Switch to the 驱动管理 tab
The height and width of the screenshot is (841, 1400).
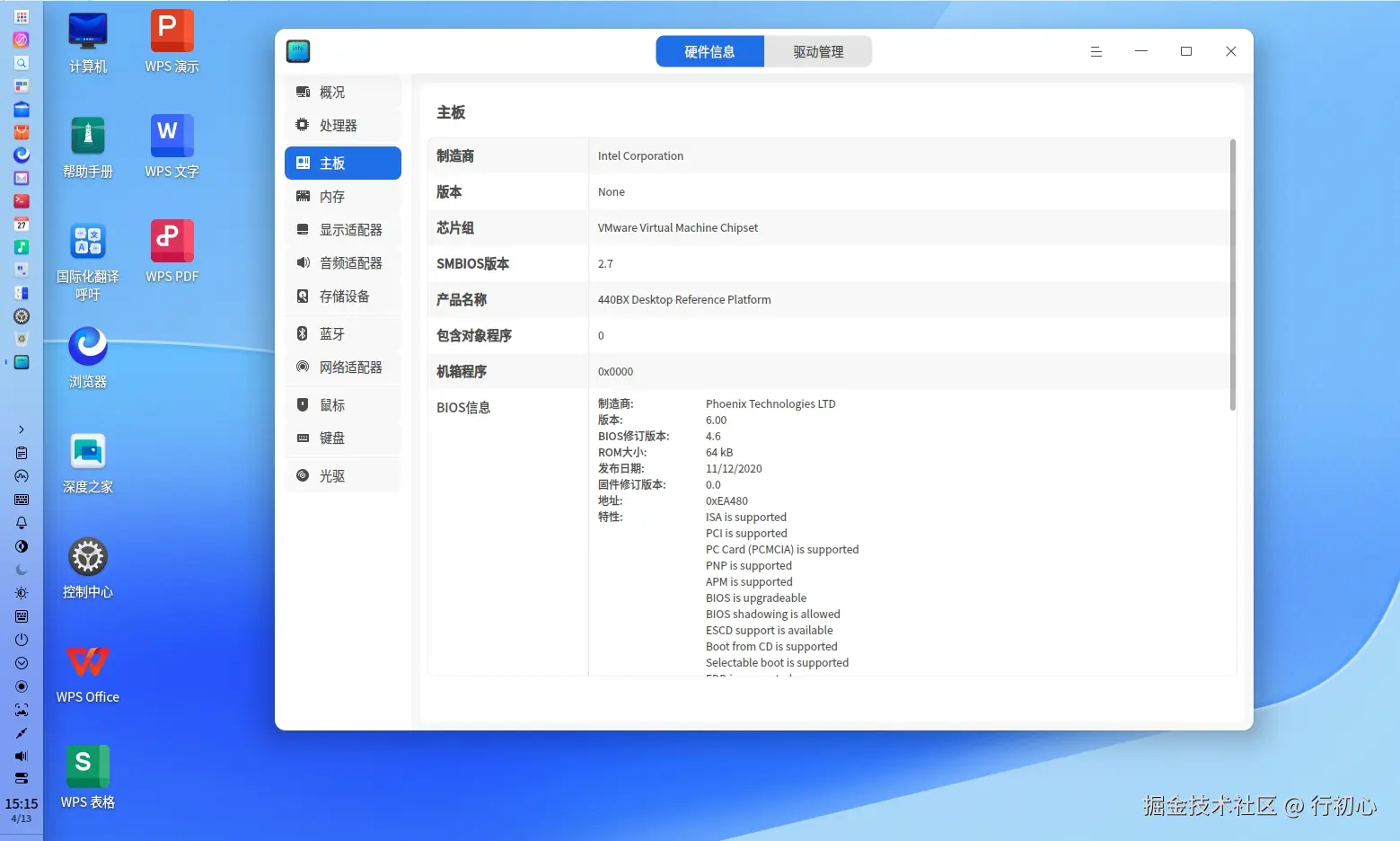tap(818, 51)
